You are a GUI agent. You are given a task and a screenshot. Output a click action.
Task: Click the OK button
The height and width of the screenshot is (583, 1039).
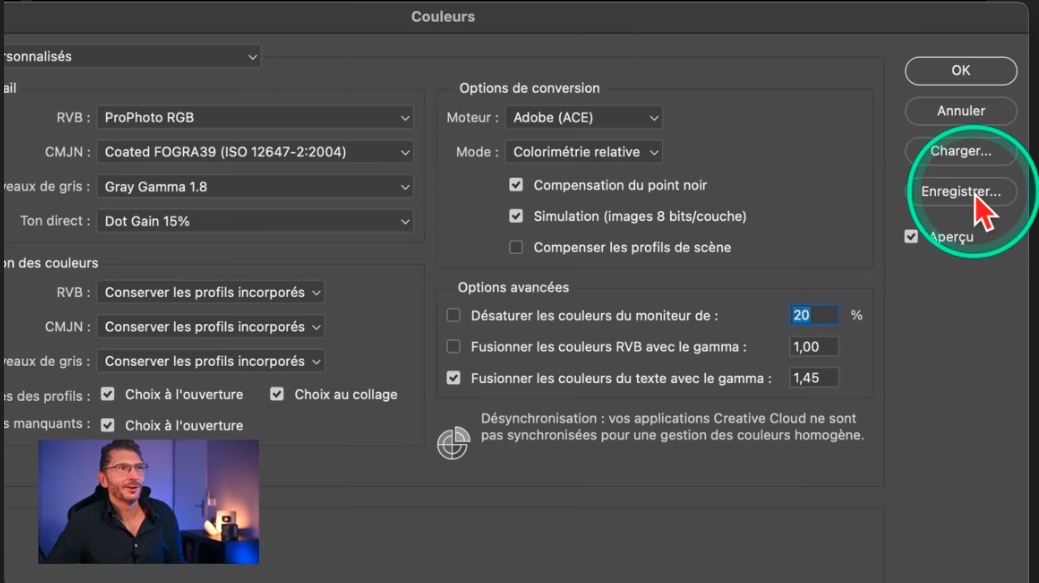(x=960, y=71)
